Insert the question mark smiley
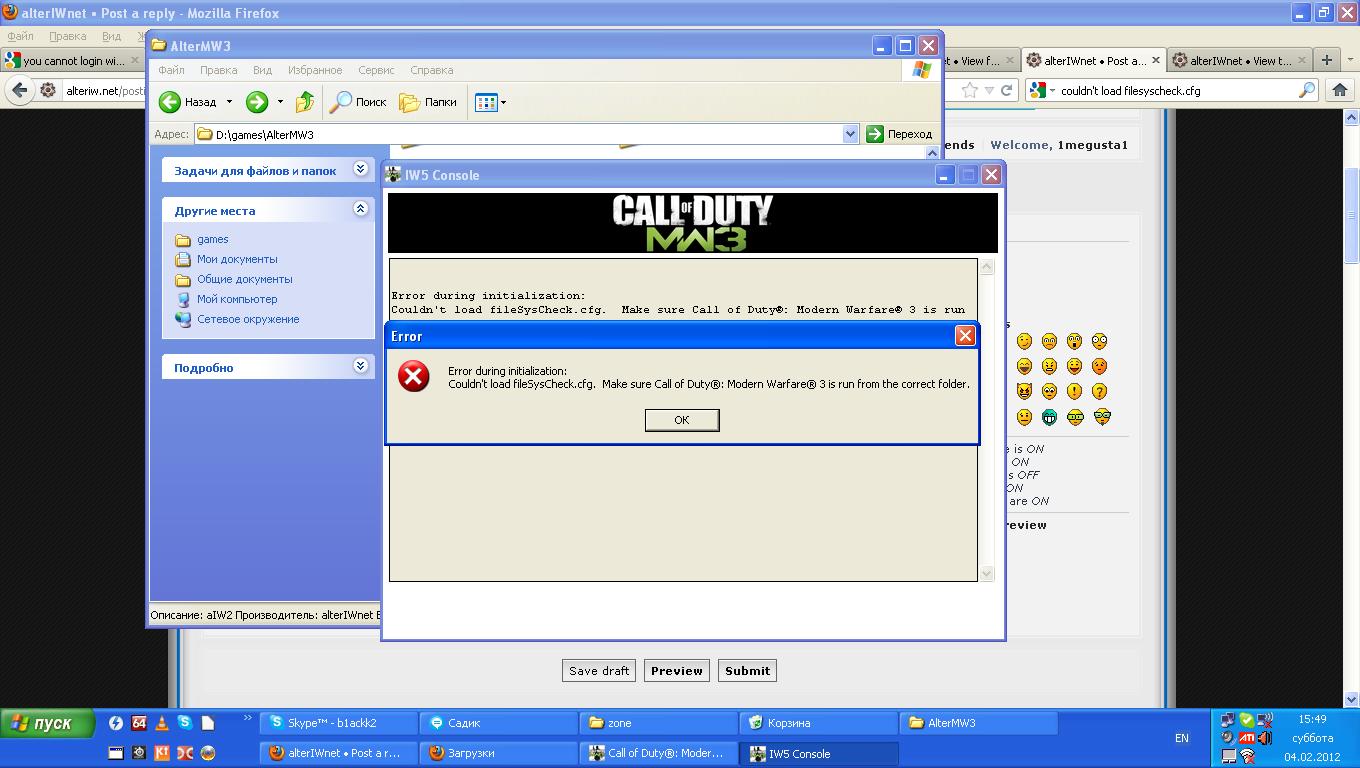 tap(1099, 391)
